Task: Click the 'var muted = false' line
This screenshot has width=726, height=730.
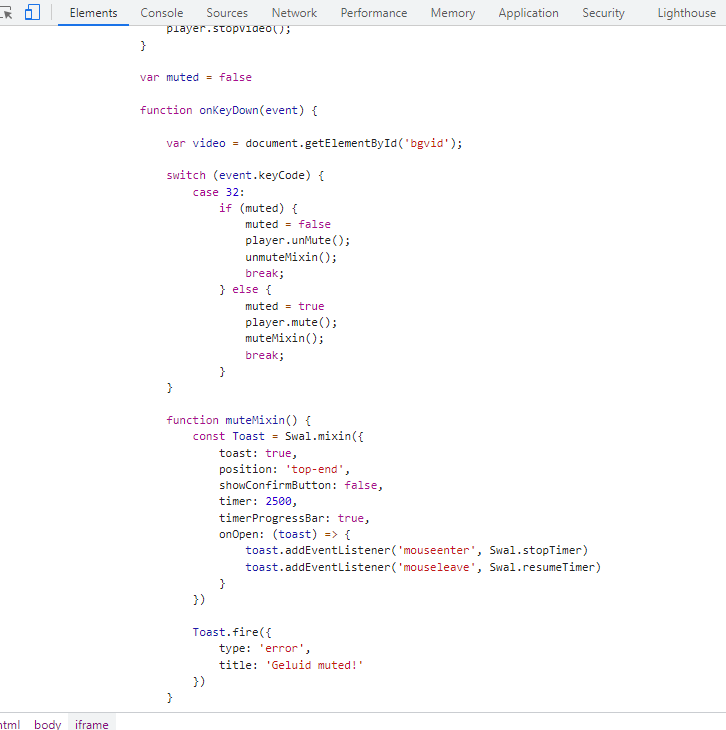Action: (x=196, y=77)
